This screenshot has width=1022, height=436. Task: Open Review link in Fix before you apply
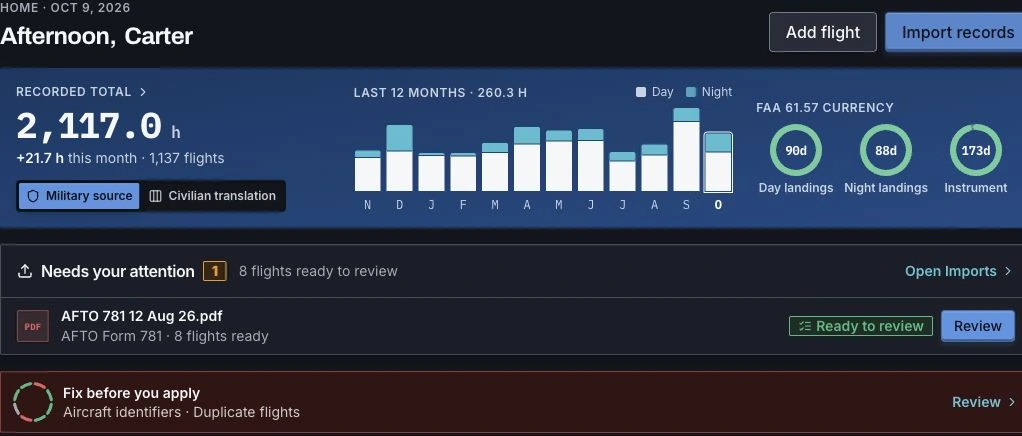tap(976, 402)
